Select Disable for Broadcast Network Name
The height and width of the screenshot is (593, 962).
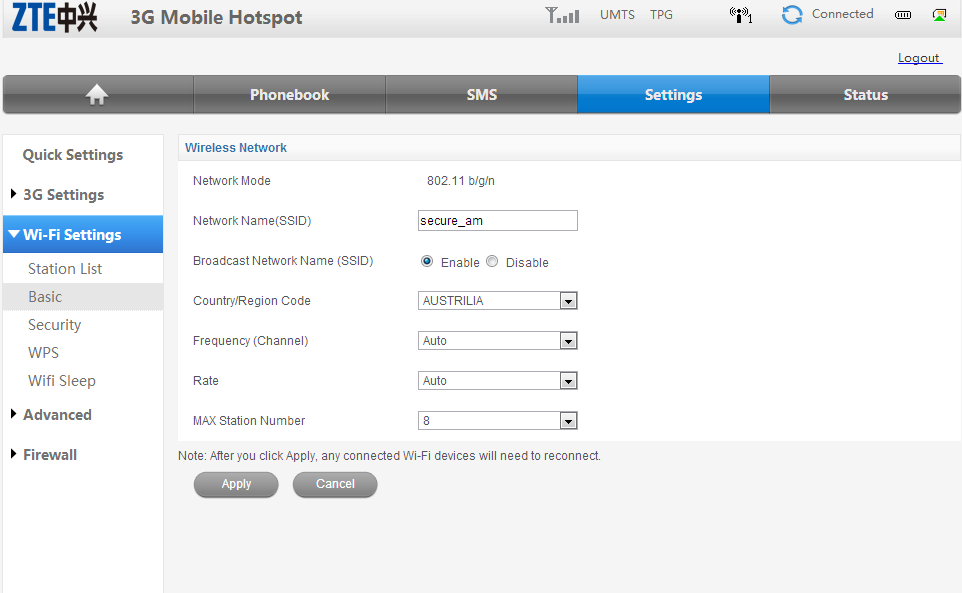[x=492, y=262]
